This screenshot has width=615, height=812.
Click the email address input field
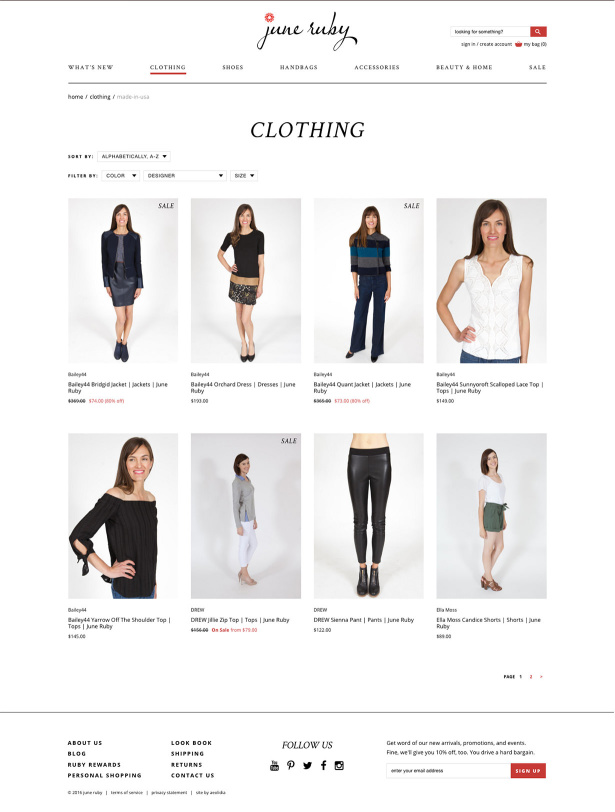click(x=448, y=771)
